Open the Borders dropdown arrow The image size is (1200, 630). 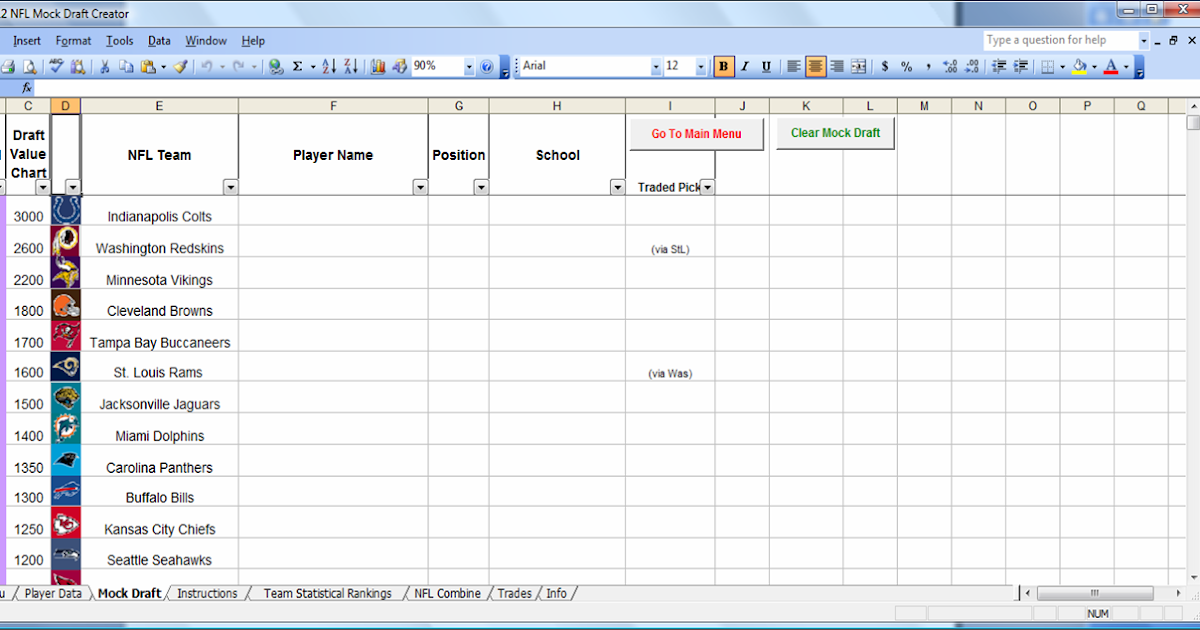click(x=1062, y=67)
